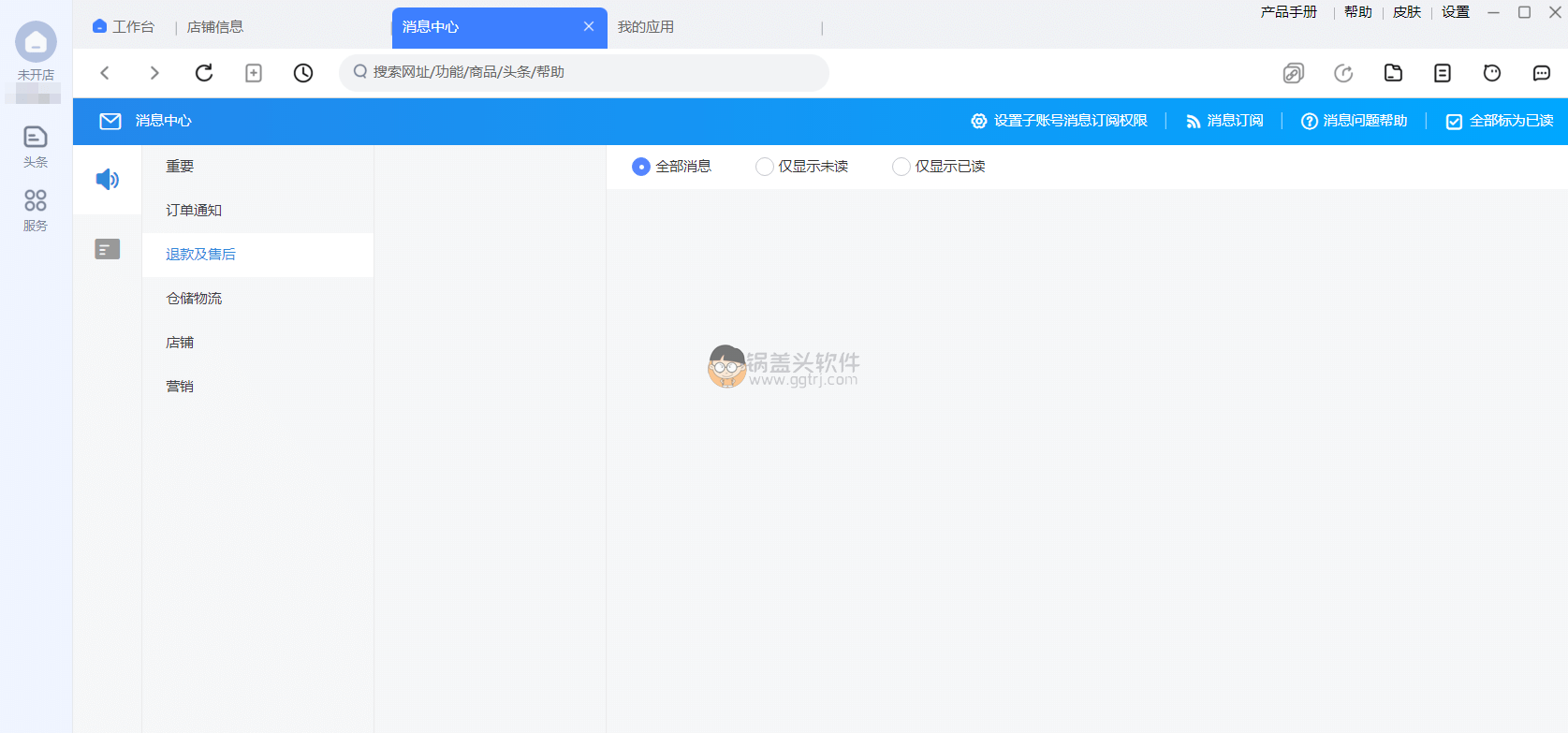
Task: Close the 消息中心 tab
Action: pos(589,26)
